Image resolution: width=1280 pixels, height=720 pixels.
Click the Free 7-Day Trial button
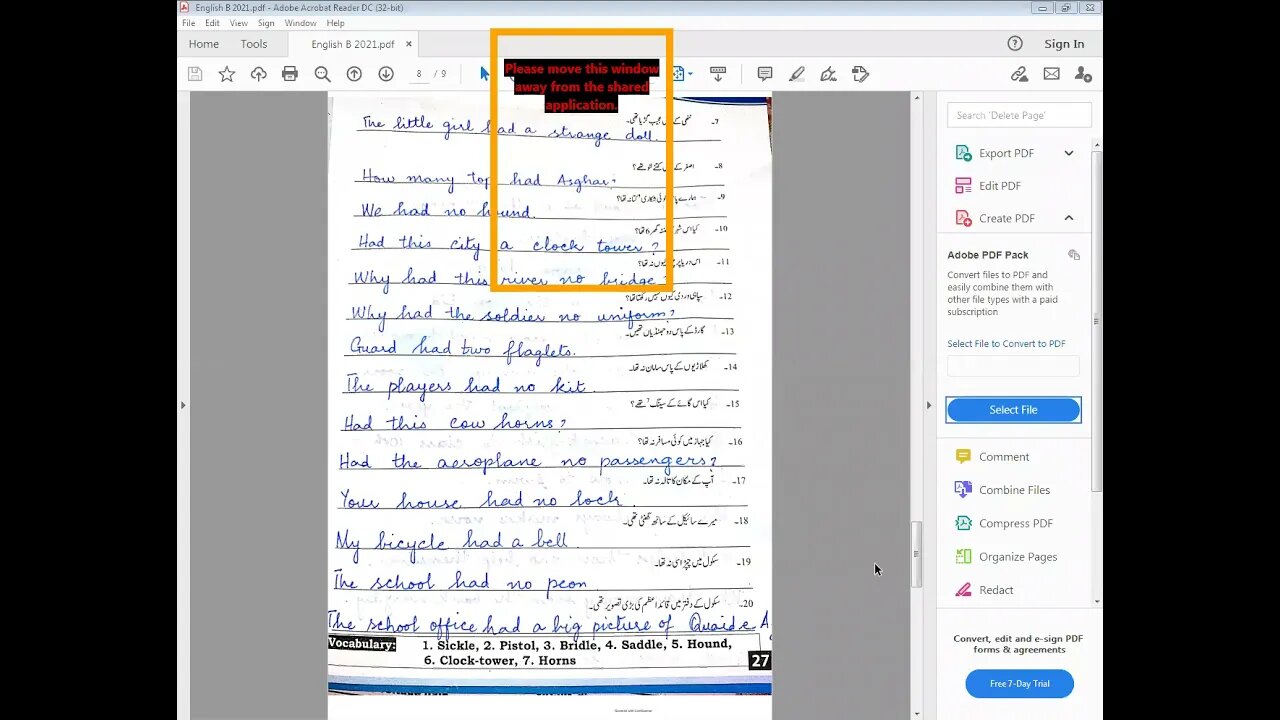point(1019,684)
